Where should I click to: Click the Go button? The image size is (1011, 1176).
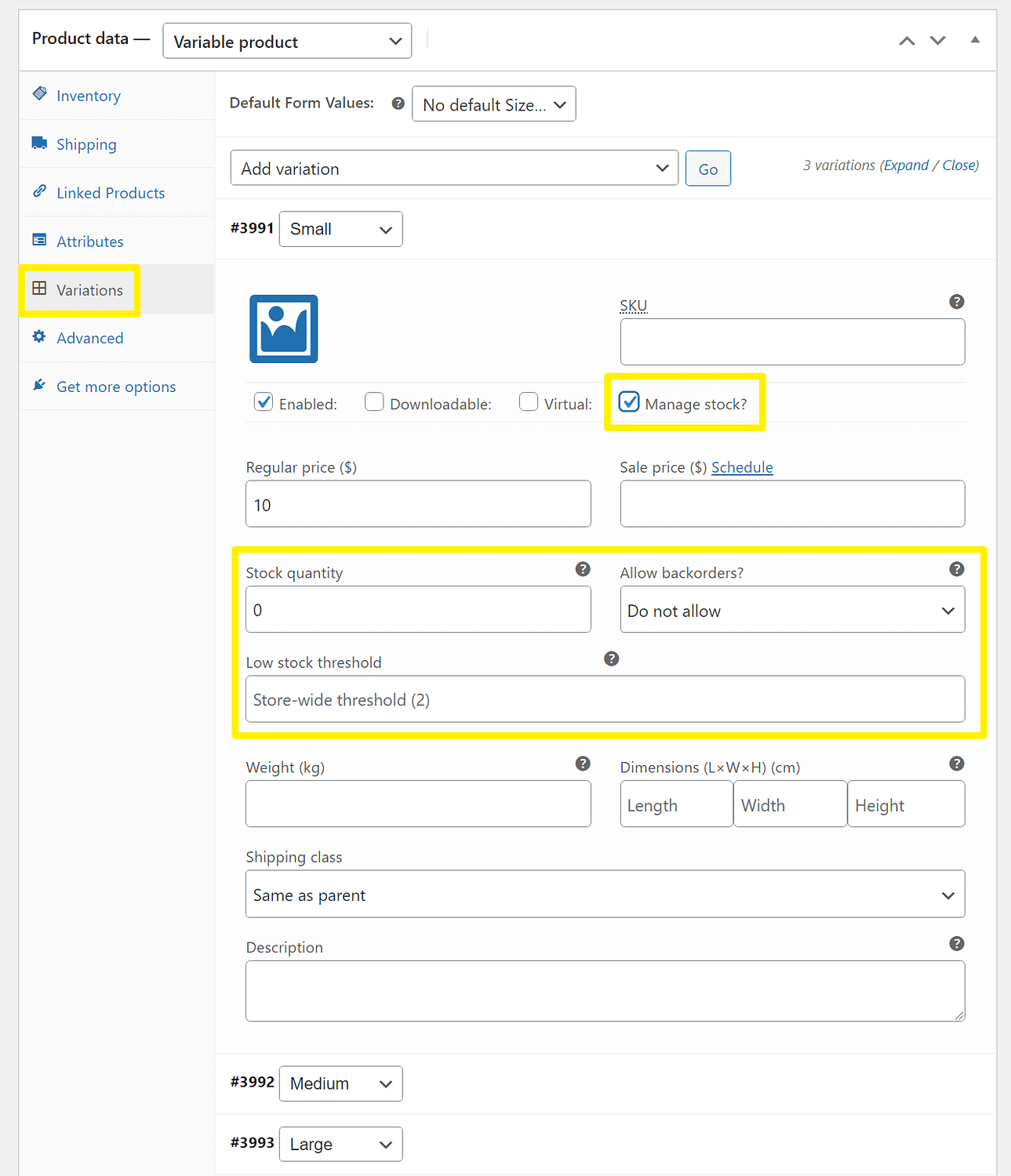point(708,169)
